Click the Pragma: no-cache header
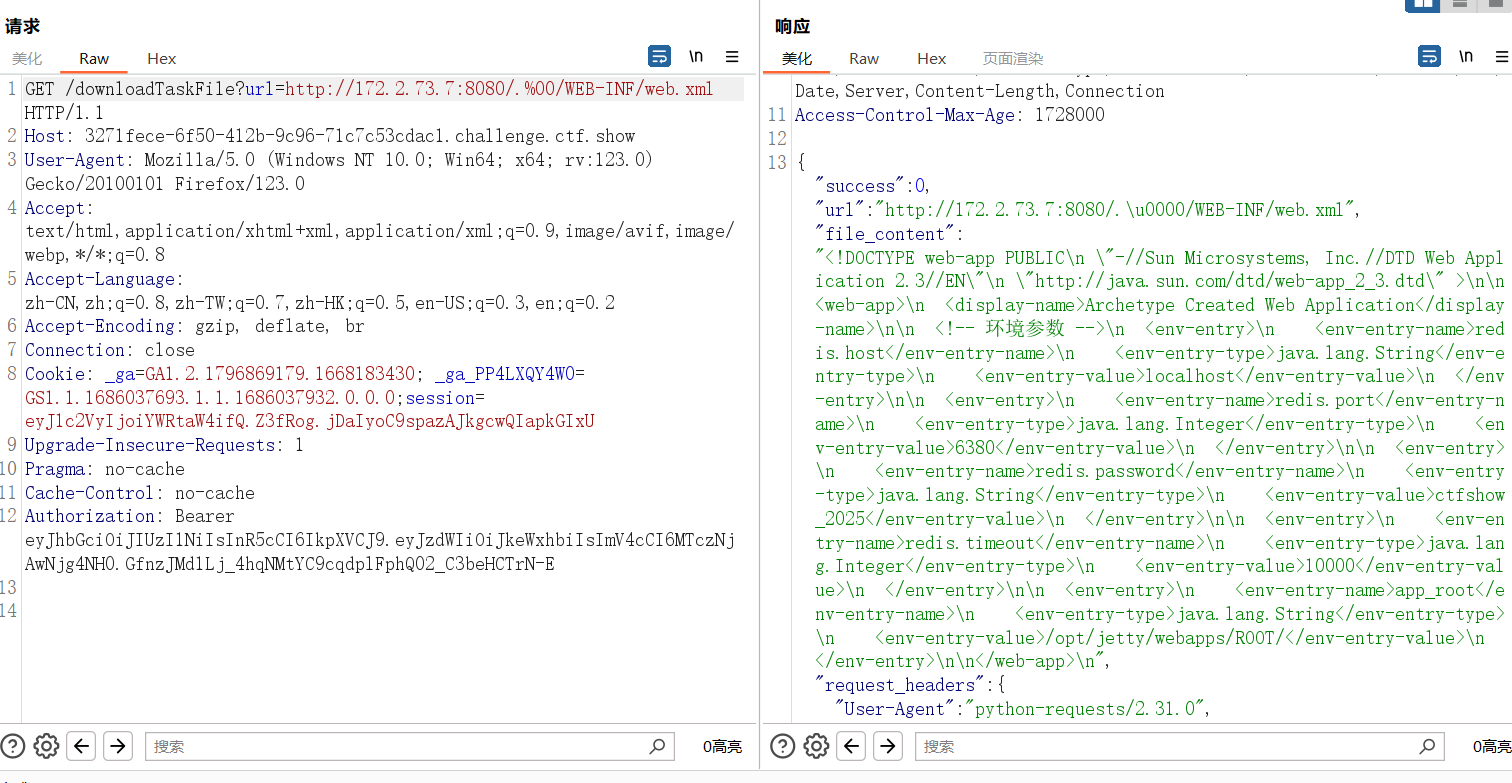Image resolution: width=1512 pixels, height=783 pixels. coord(105,469)
